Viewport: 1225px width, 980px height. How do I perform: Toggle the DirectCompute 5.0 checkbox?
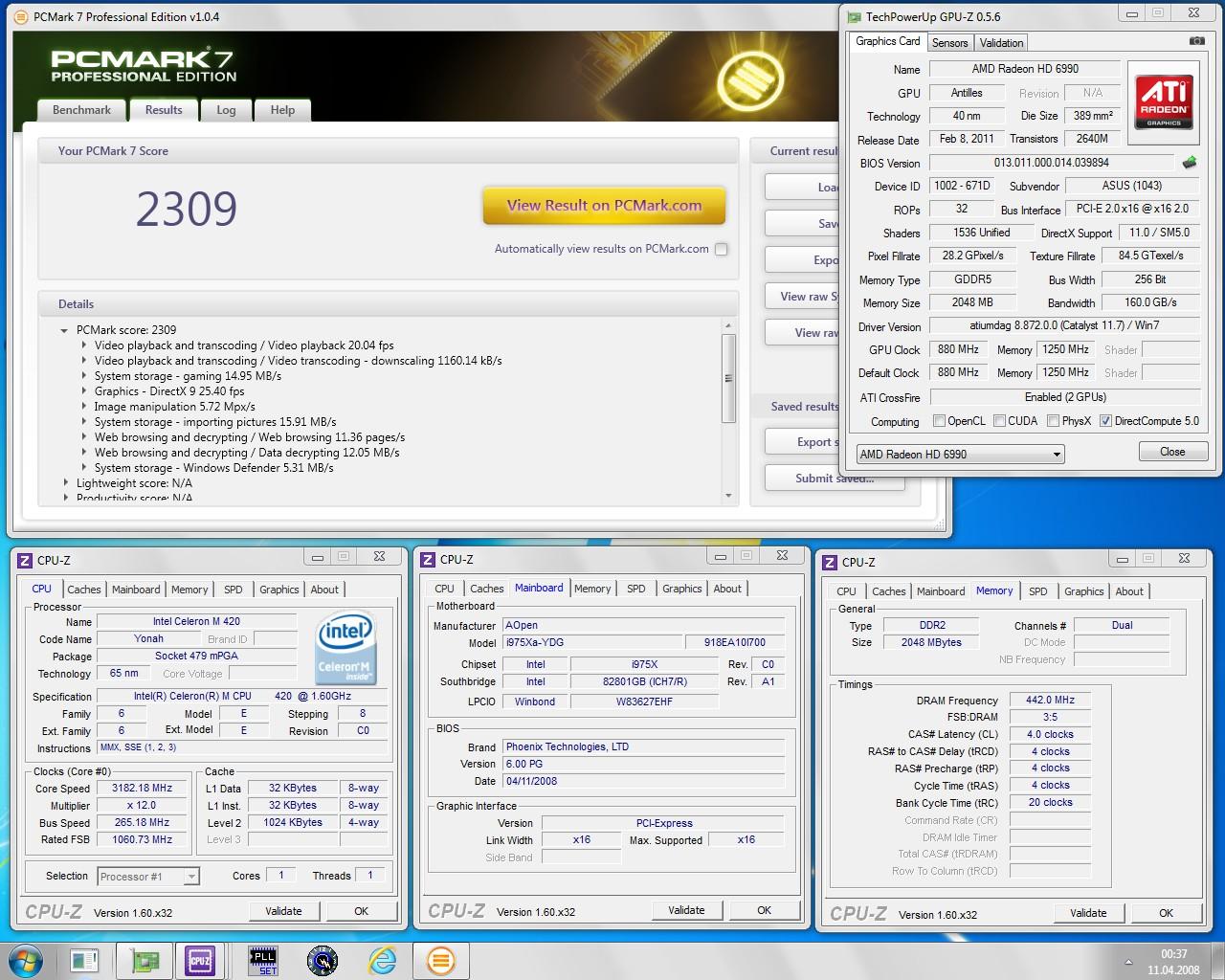tap(1105, 421)
